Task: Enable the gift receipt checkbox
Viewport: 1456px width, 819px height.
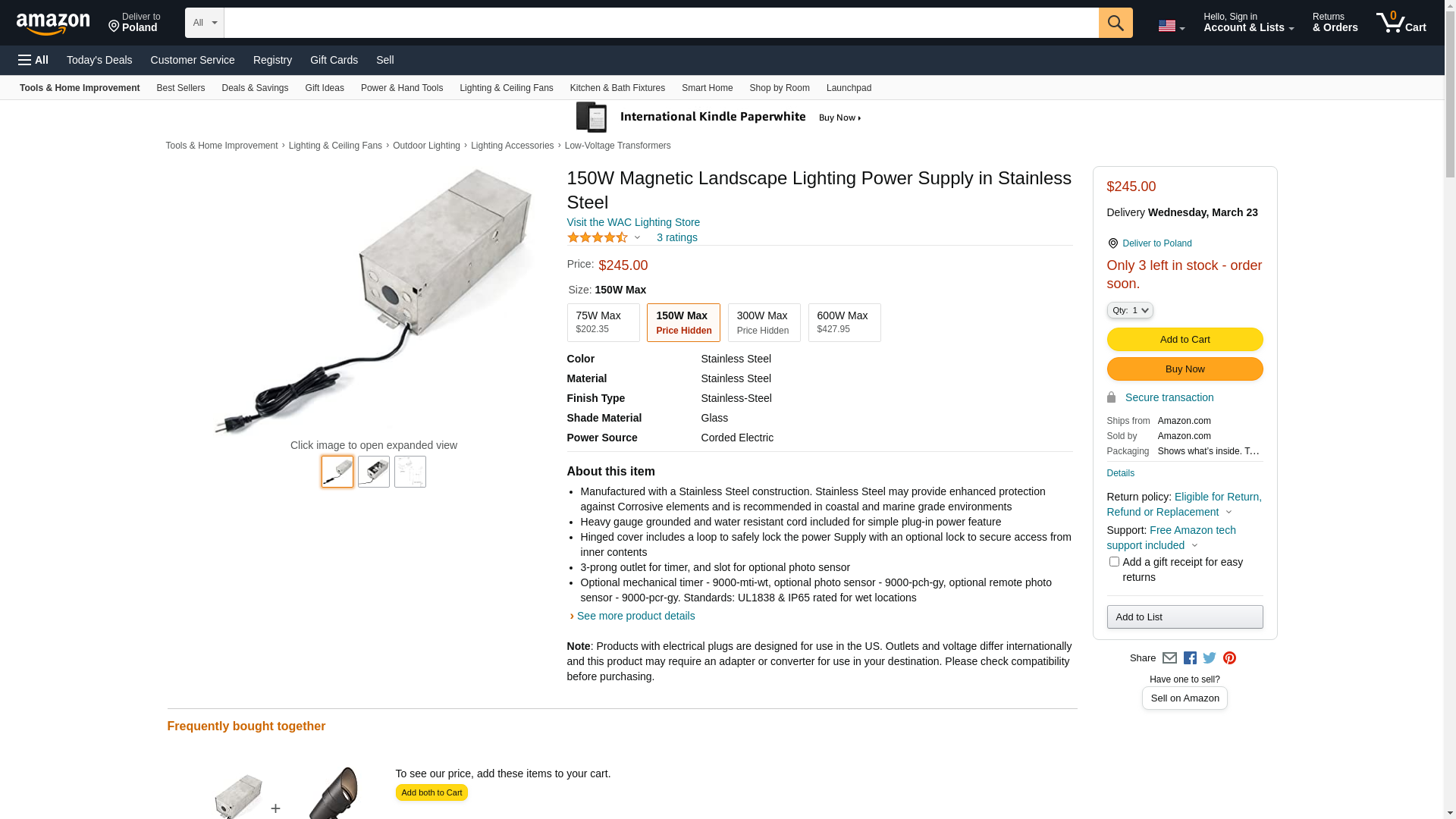Action: point(1114,562)
